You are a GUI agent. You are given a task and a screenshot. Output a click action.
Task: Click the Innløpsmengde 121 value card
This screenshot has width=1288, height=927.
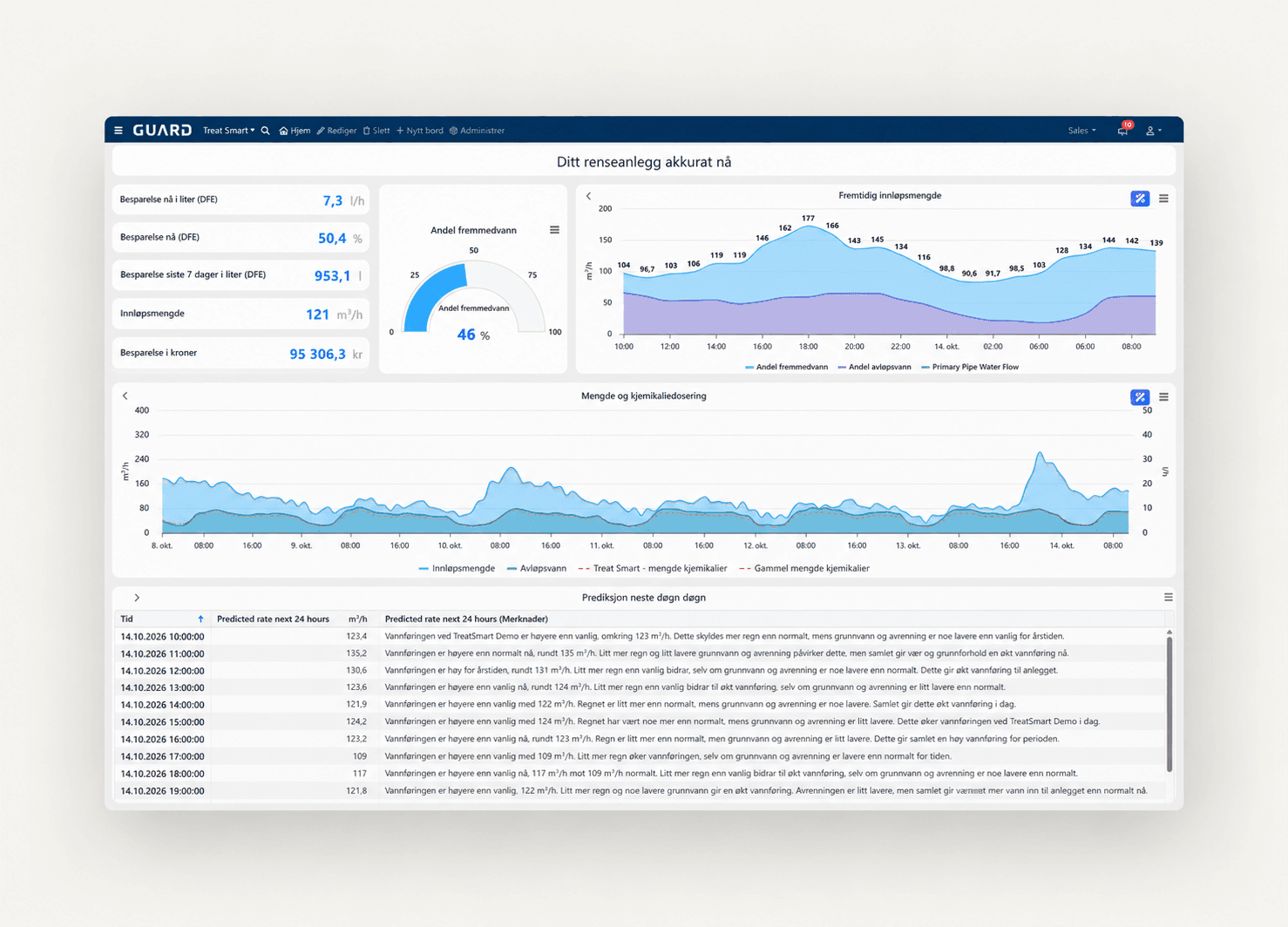[x=241, y=314]
